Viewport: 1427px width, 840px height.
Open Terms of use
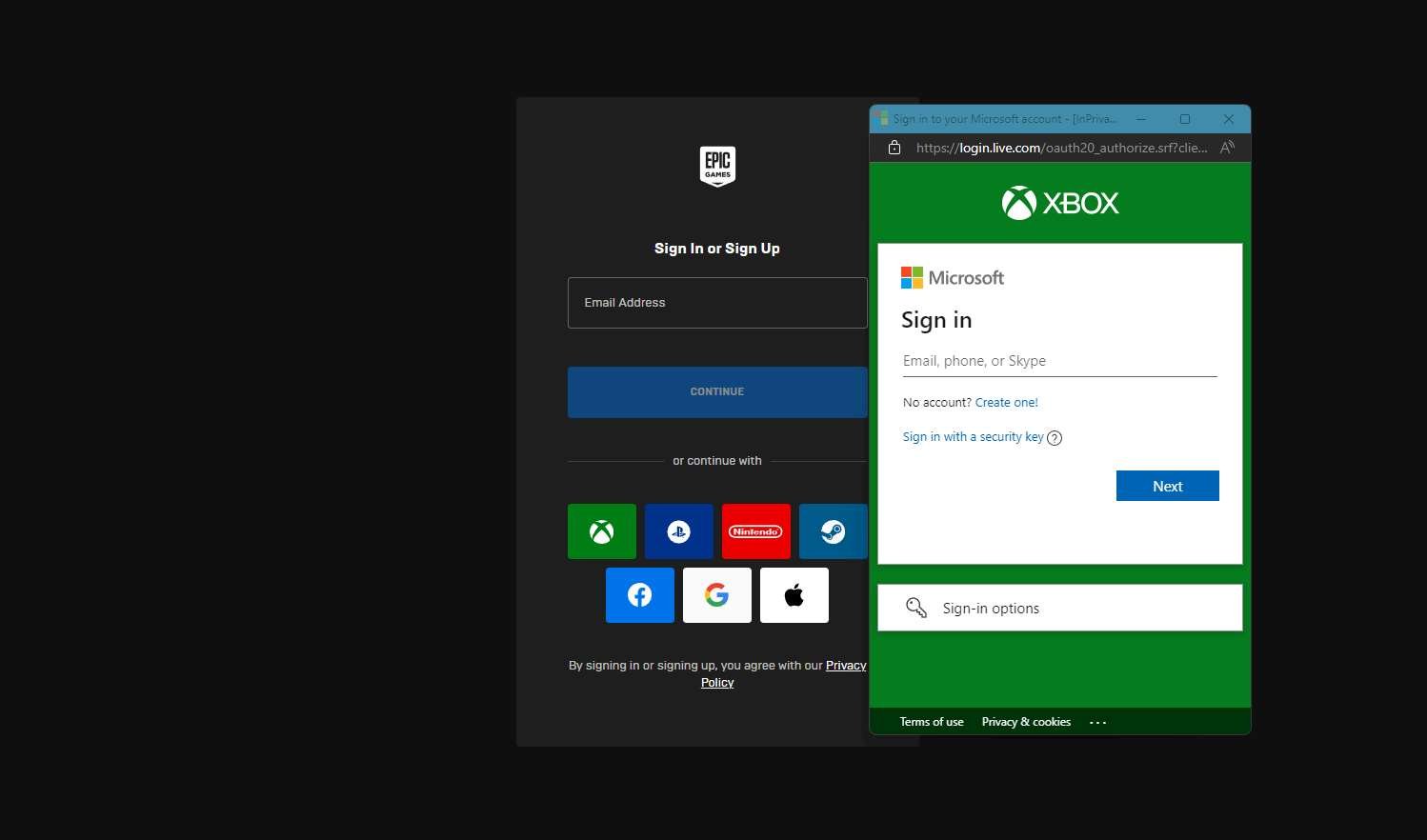[x=932, y=722]
